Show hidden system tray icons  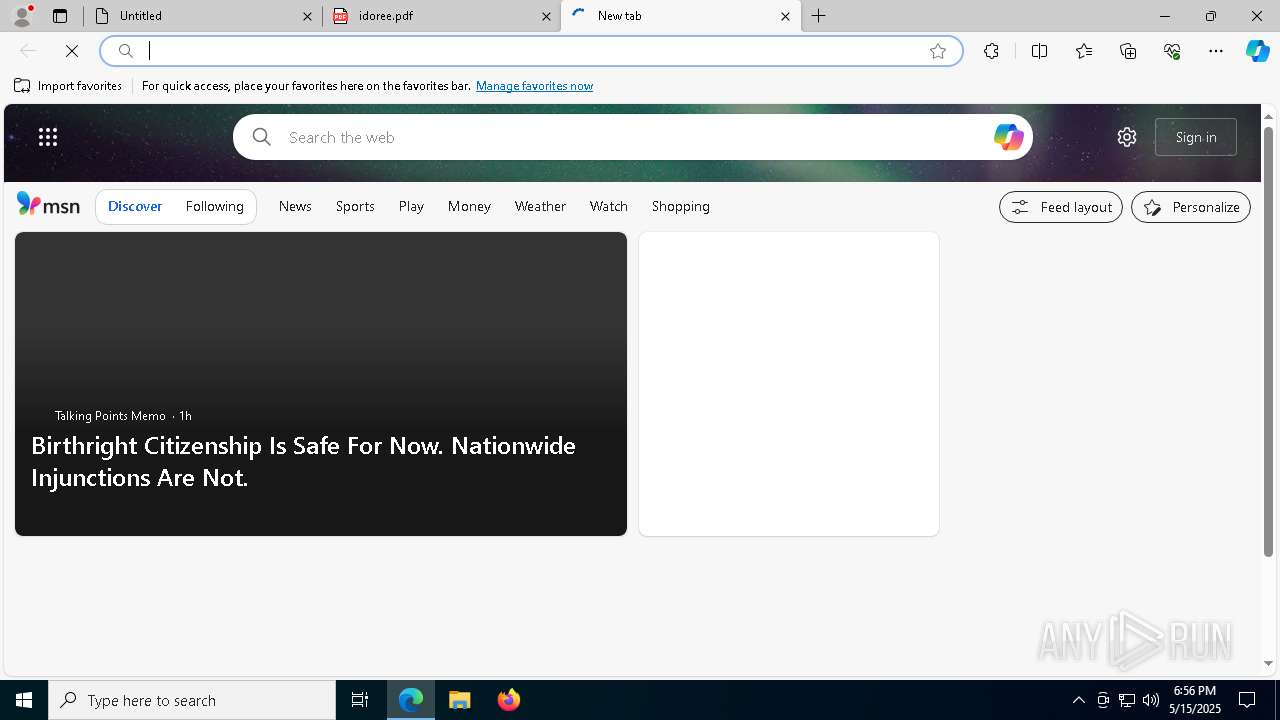[x=1078, y=700]
